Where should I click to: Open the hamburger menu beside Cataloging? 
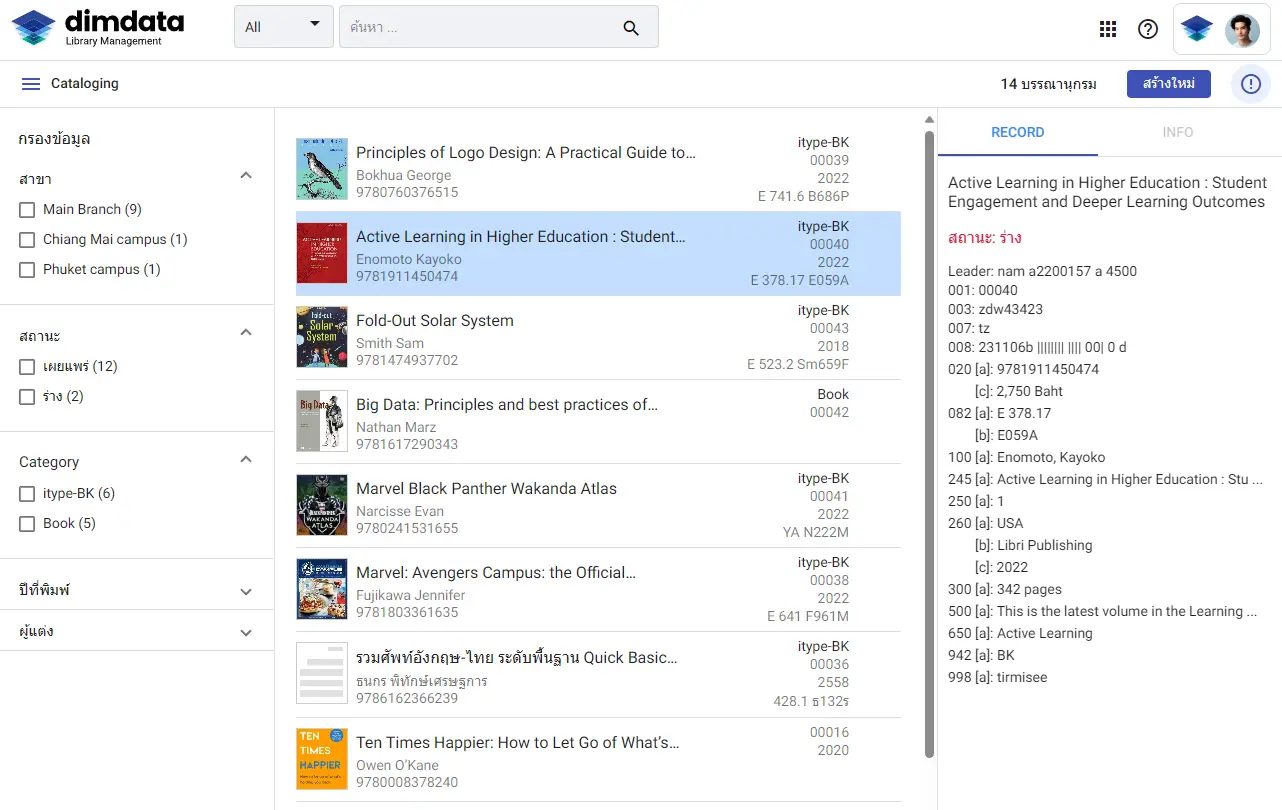click(31, 84)
